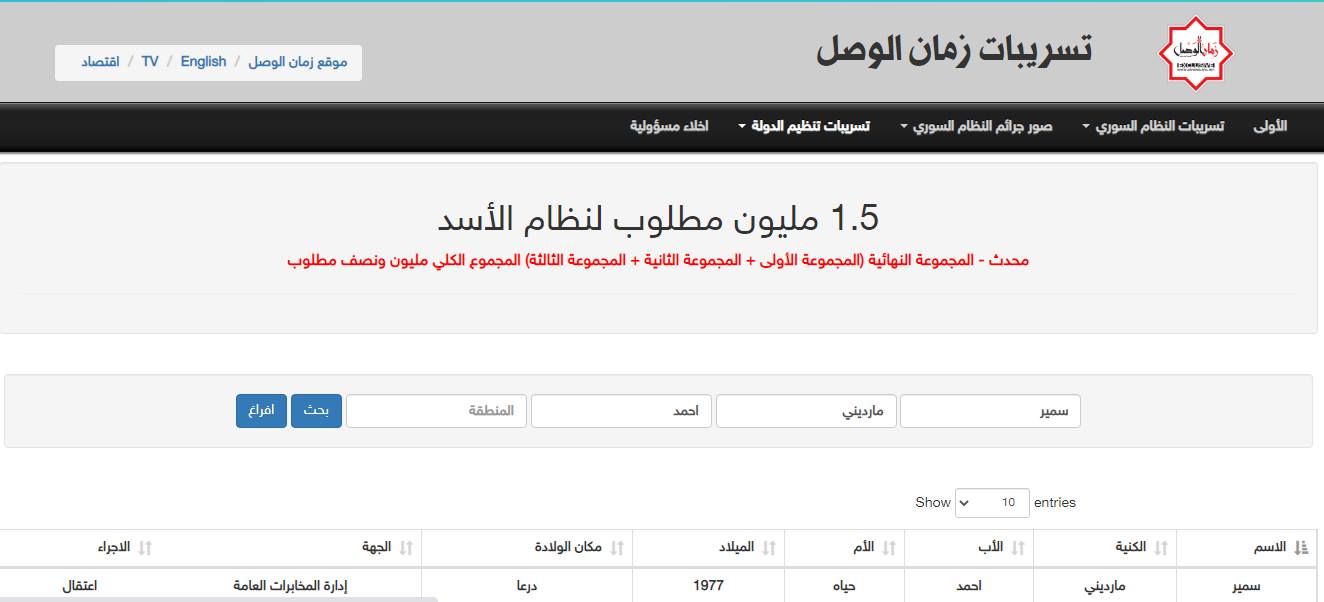Switch to English site link

[204, 62]
